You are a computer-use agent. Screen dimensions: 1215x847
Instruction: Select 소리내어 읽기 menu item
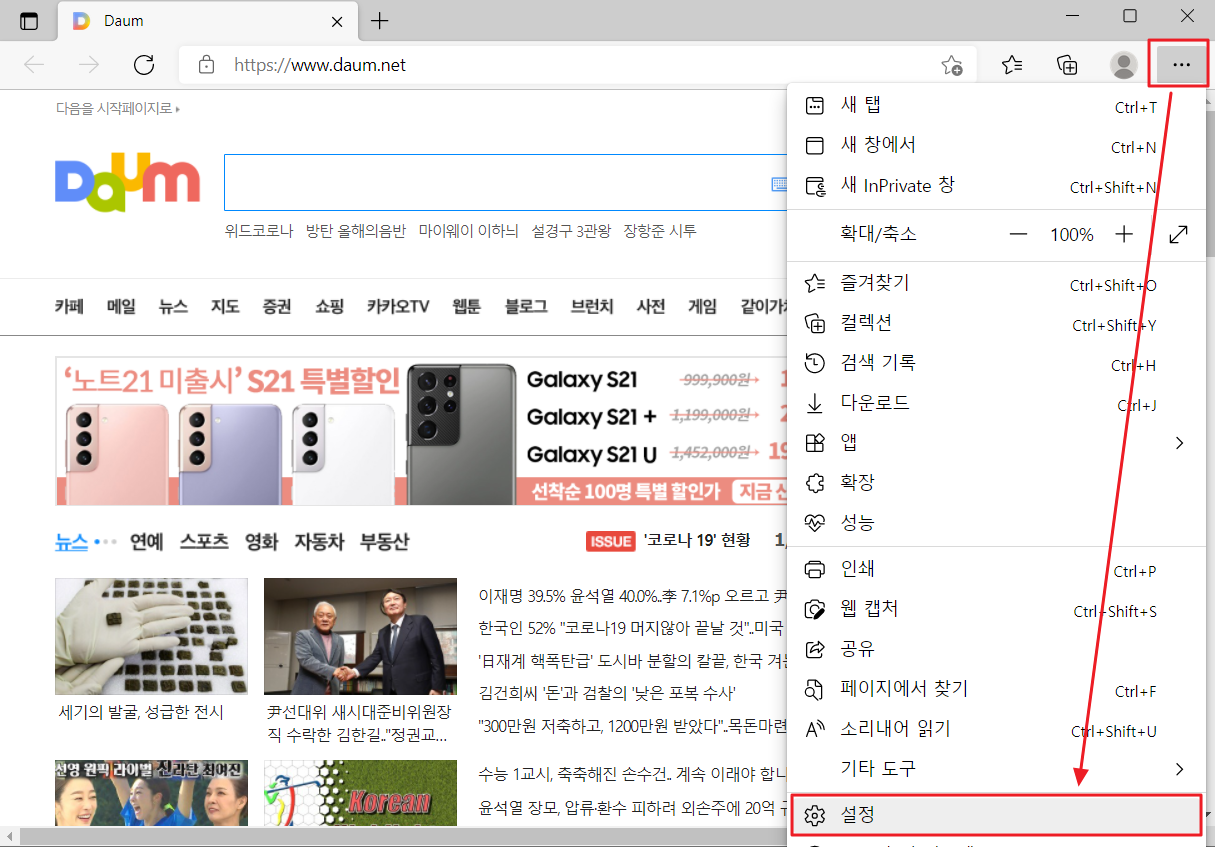pos(995,729)
